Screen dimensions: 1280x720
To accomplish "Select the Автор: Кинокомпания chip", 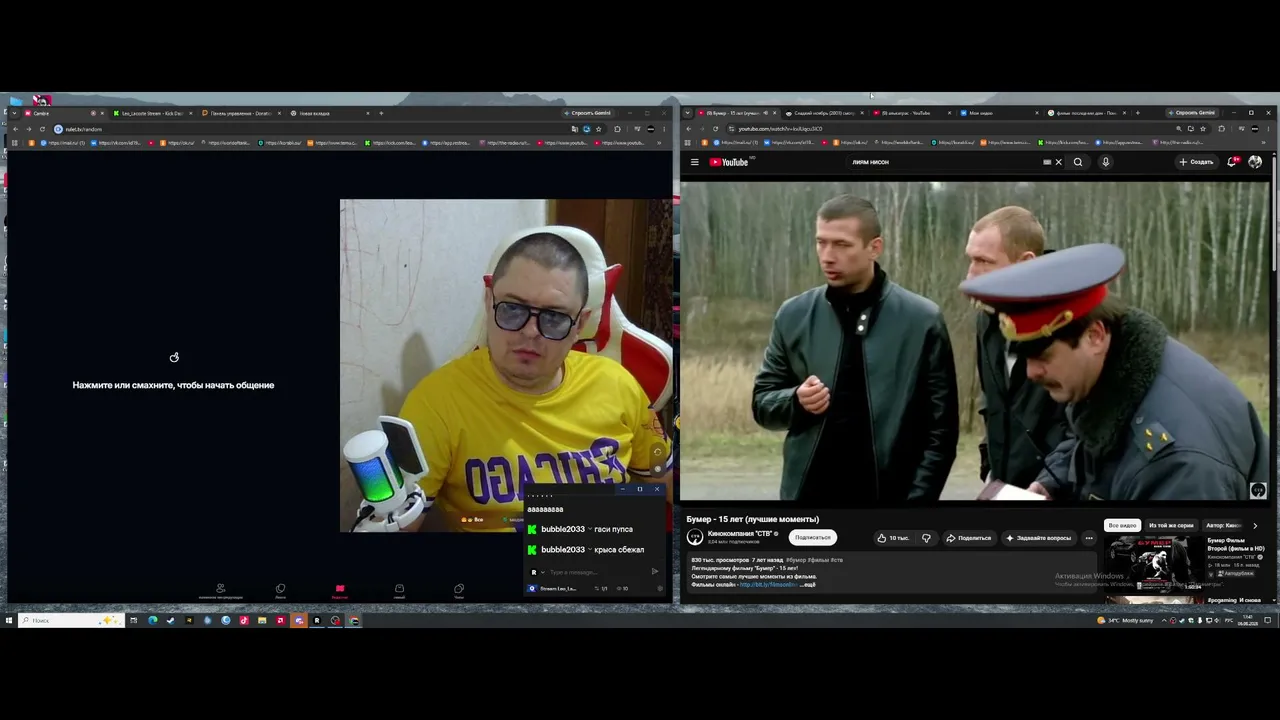I will click(x=1223, y=525).
